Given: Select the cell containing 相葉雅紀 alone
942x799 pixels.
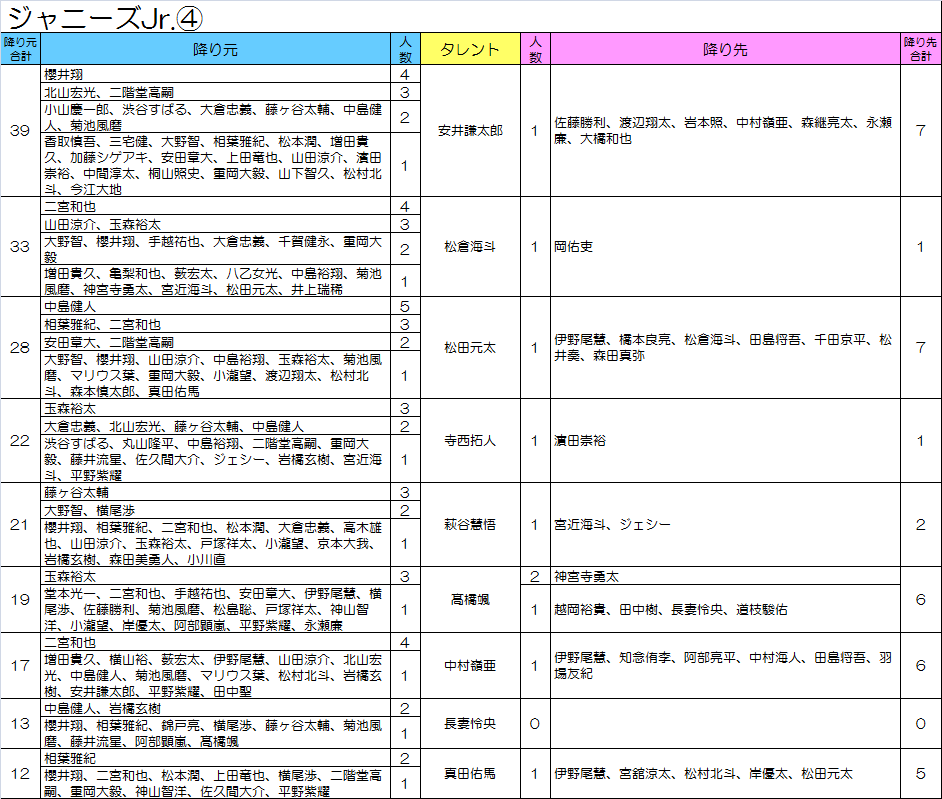Looking at the screenshot, I should pyautogui.click(x=216, y=758).
